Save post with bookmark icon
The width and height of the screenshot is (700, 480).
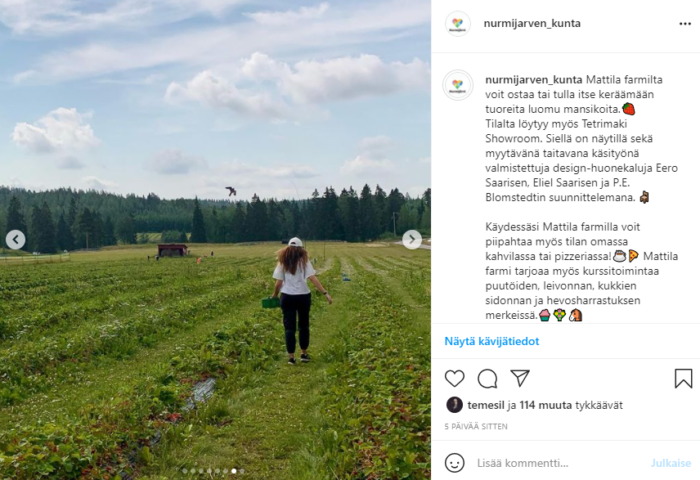[x=683, y=379]
